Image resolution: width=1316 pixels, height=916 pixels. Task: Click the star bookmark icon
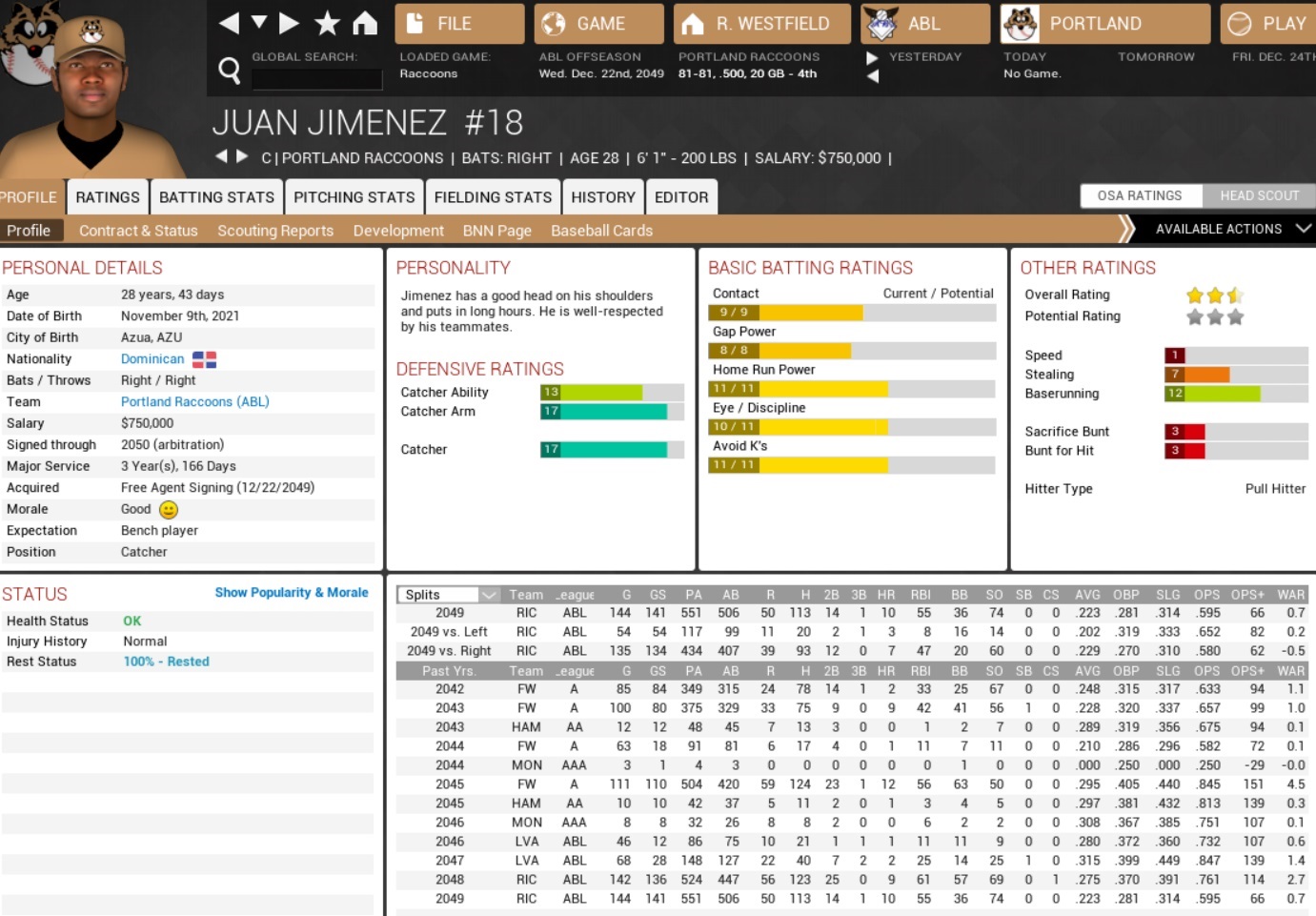click(x=327, y=23)
